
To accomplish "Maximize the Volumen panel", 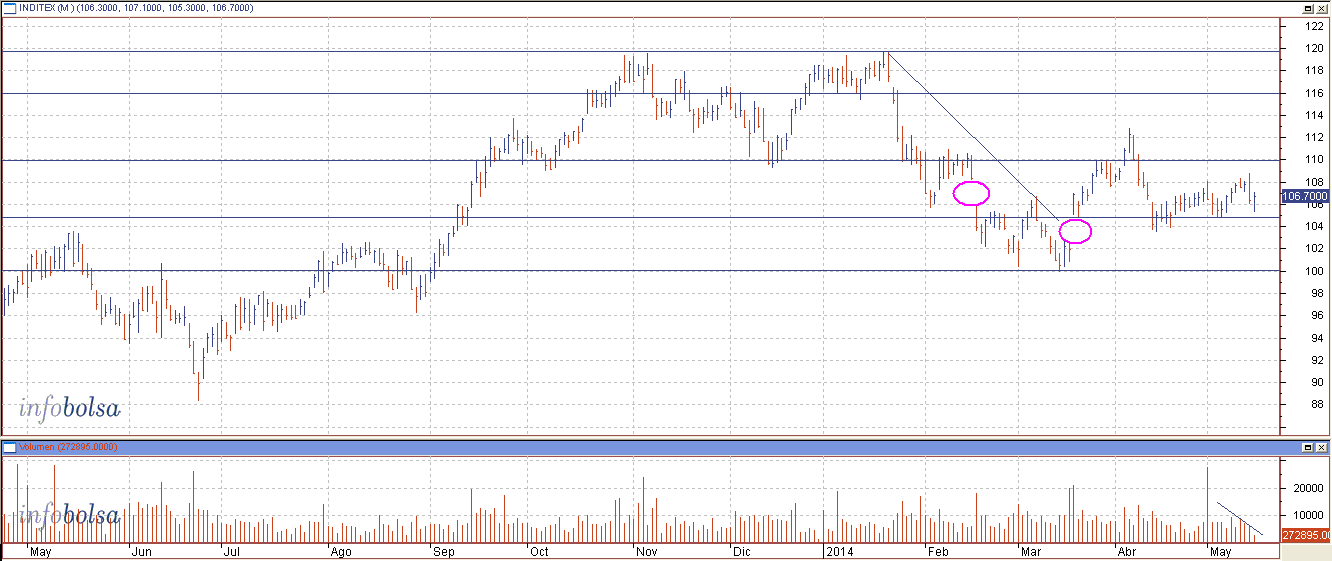I will point(1308,446).
